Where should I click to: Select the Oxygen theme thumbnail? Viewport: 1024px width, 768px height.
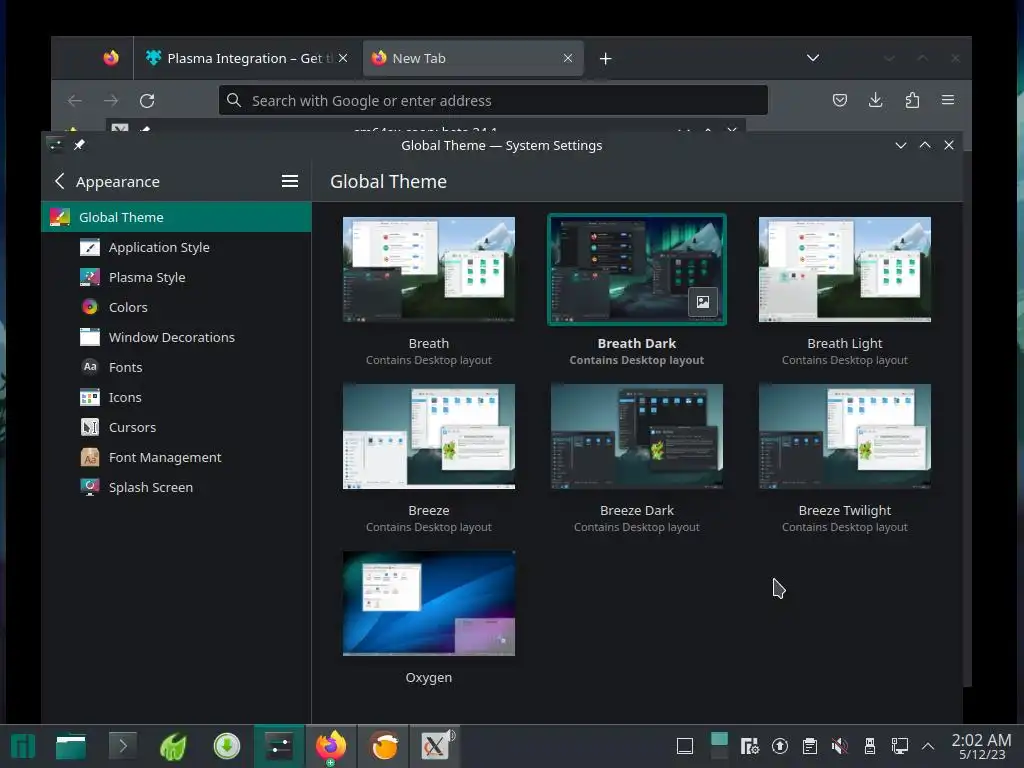[429, 603]
